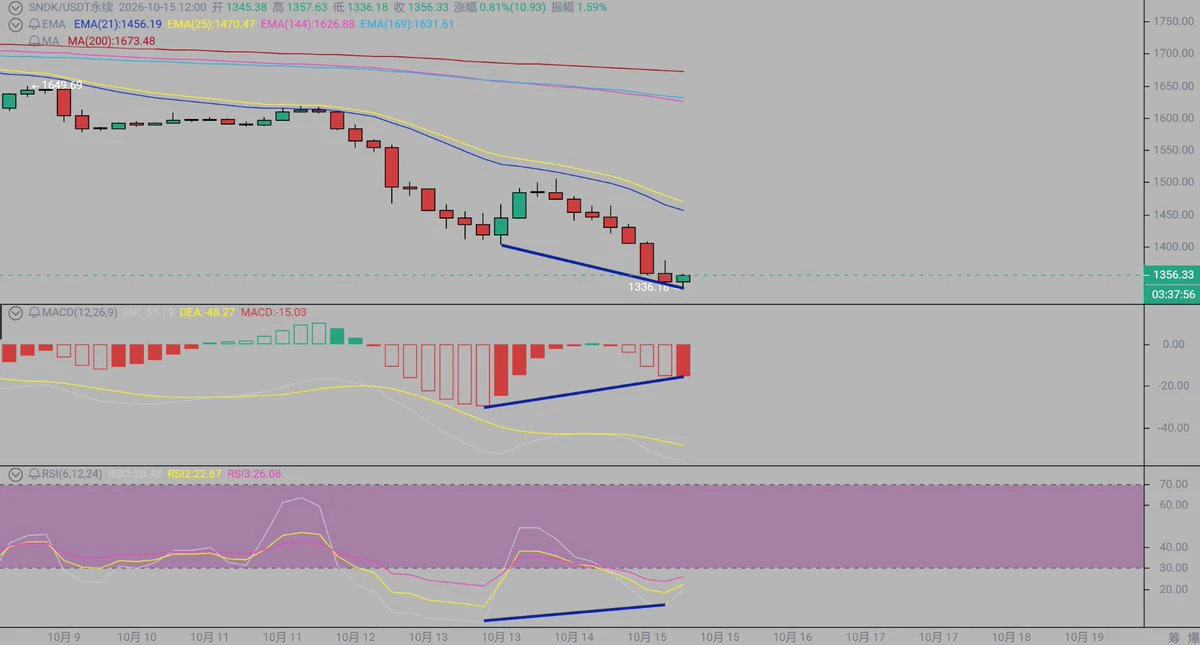
Task: Collapse the MACD panel chevron
Action: click(16, 313)
